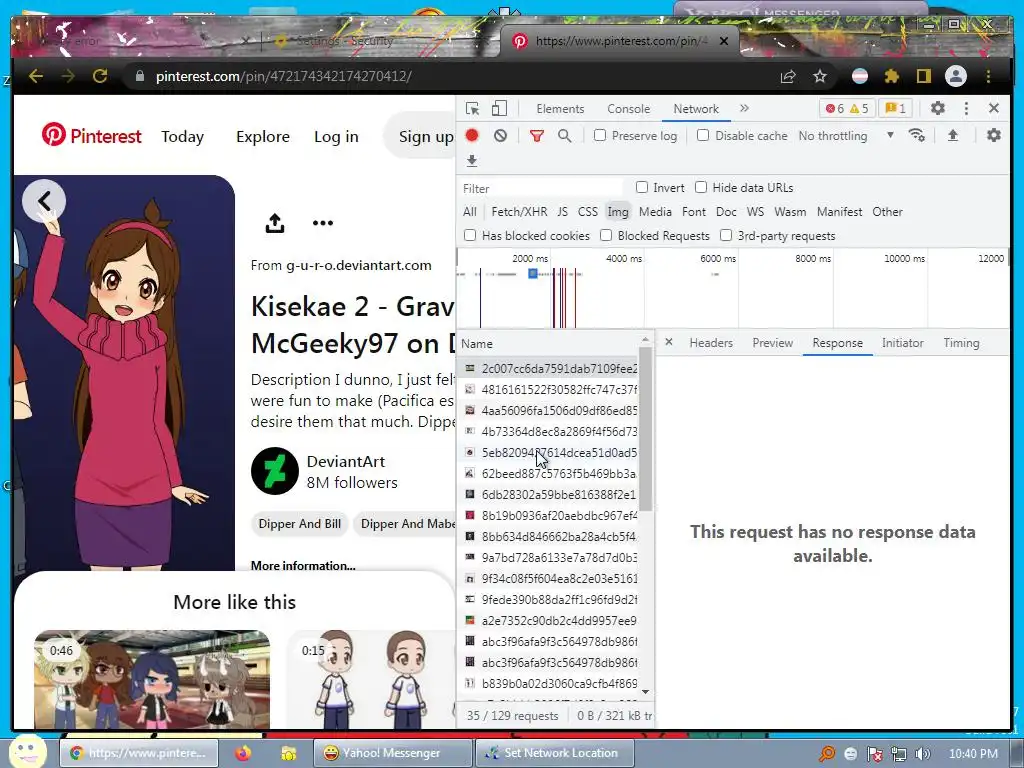Open the pin more options ellipsis
Image resolution: width=1024 pixels, height=768 pixels.
323,223
